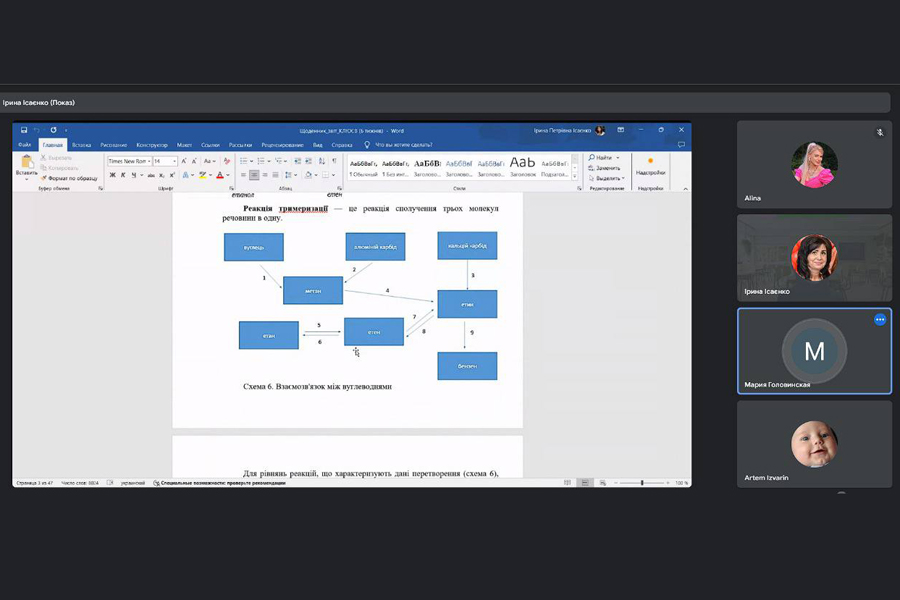Toggle italic (К) formatting
Screen dimensions: 900x600
tap(124, 175)
